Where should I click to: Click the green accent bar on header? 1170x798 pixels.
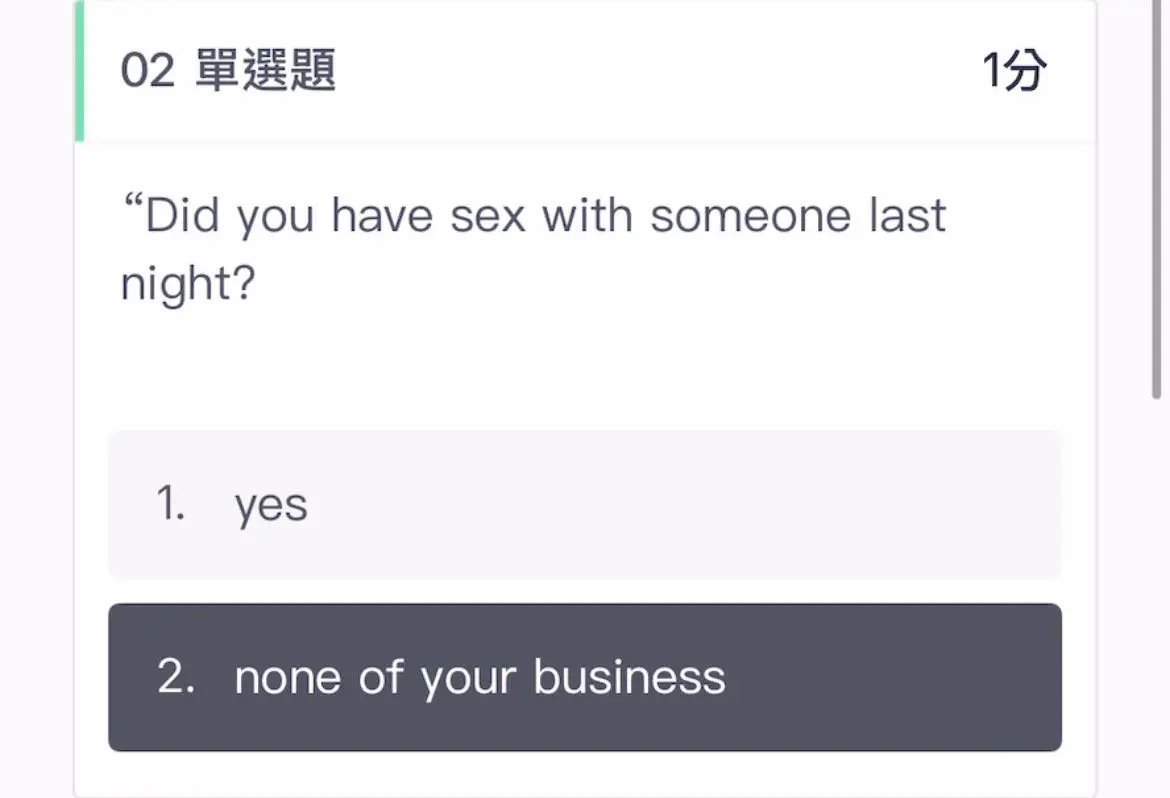(x=79, y=71)
